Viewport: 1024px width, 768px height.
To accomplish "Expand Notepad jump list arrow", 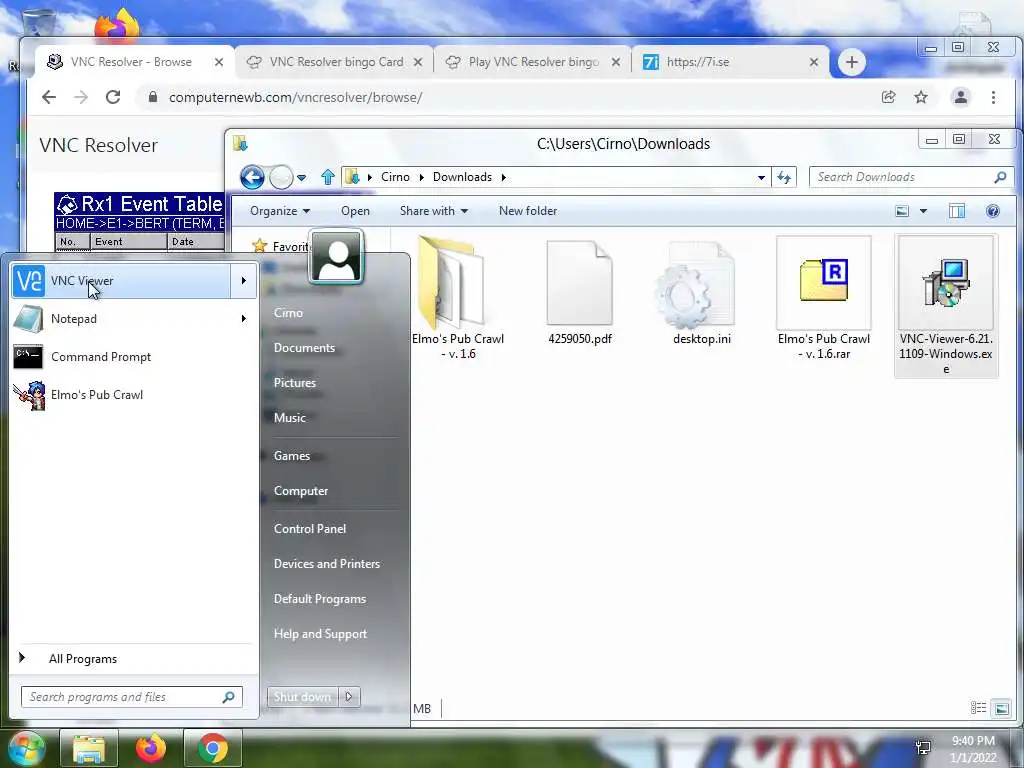I will point(244,319).
